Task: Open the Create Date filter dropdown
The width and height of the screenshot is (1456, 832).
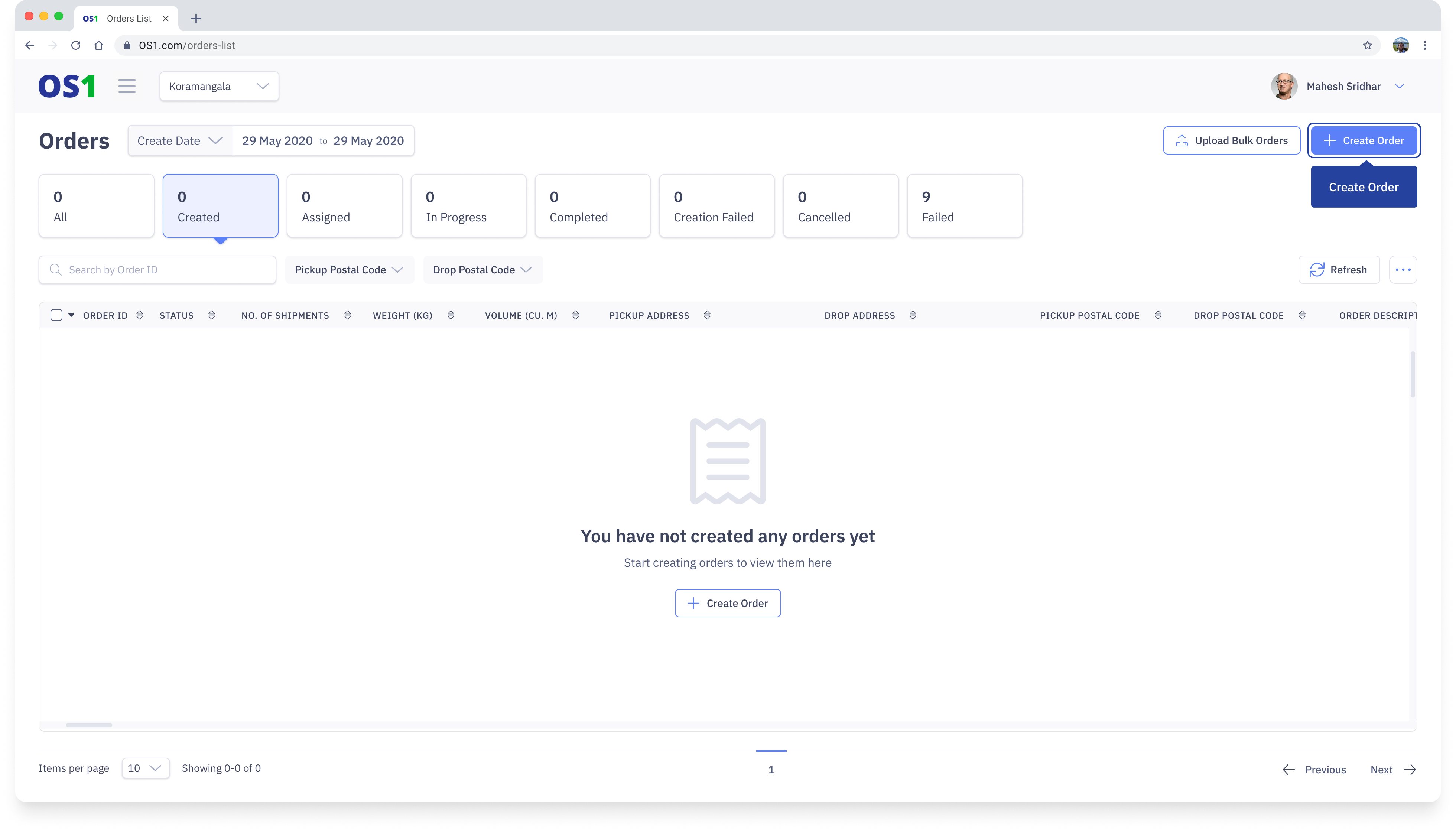Action: [180, 140]
